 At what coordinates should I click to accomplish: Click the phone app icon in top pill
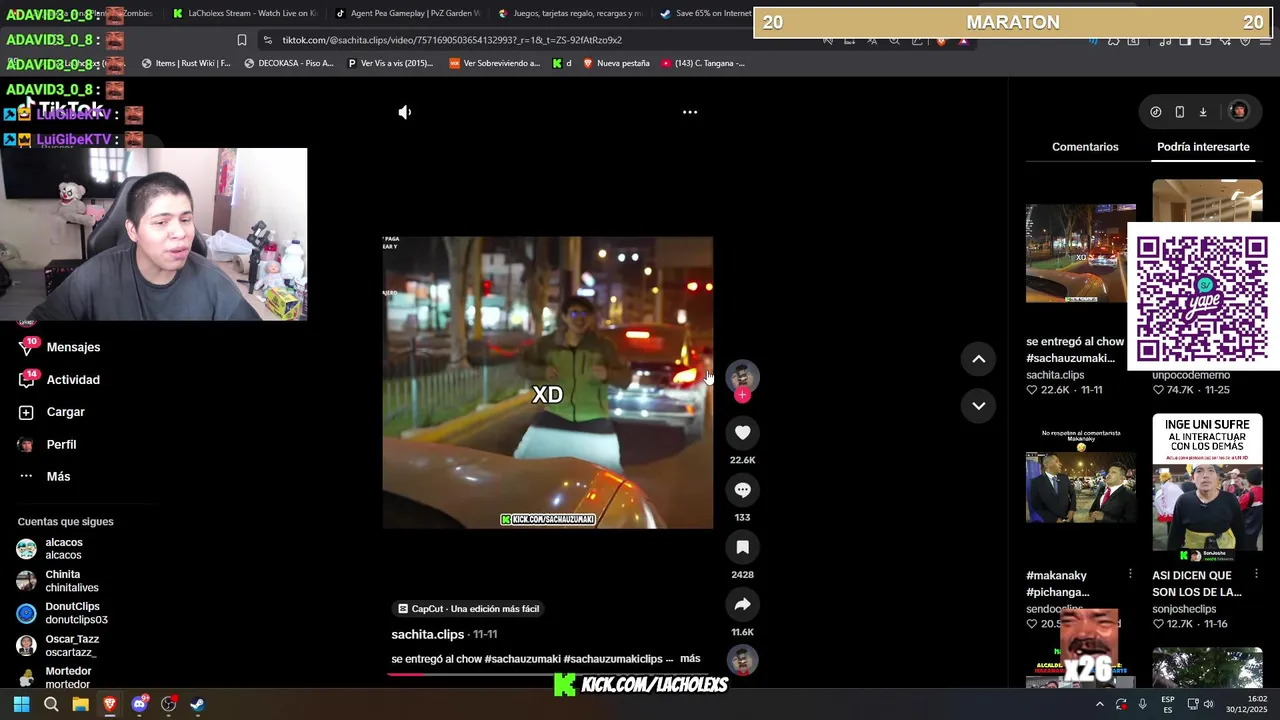(x=1180, y=112)
